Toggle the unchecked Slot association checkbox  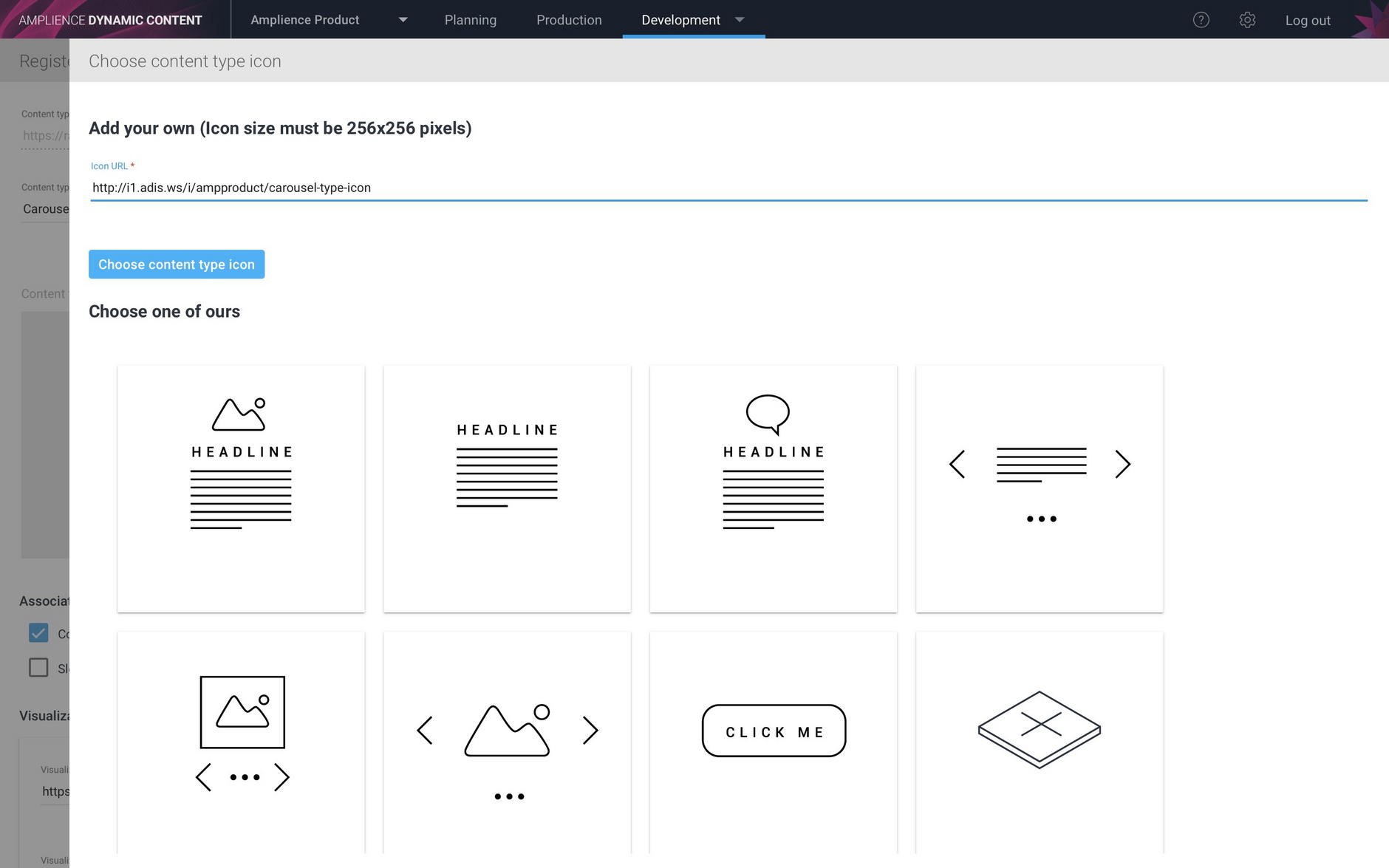point(38,667)
